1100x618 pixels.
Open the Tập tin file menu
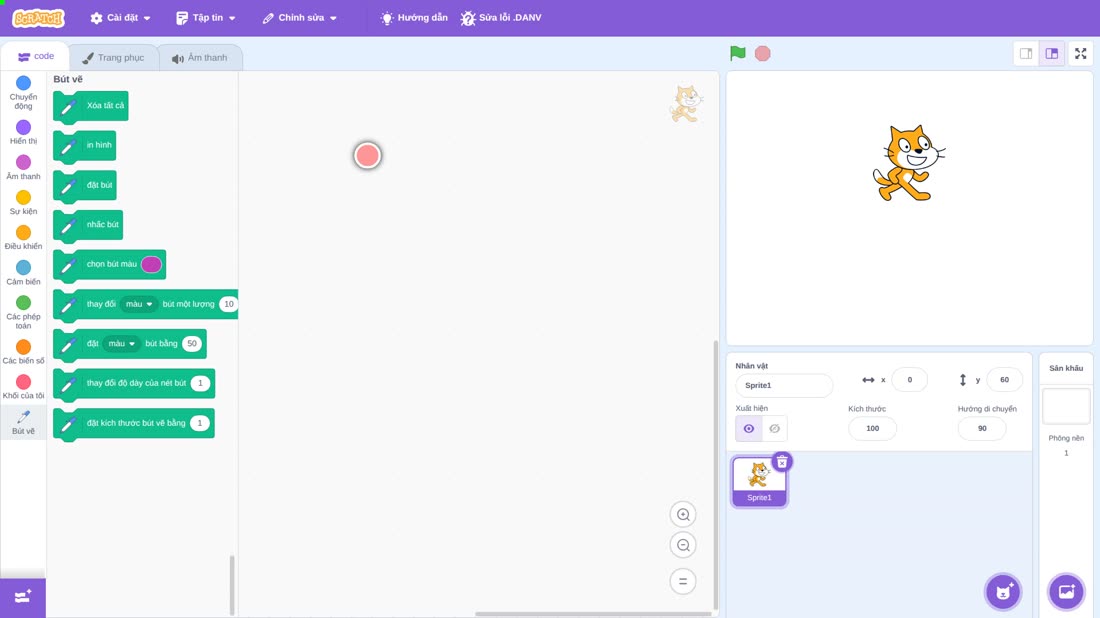point(206,18)
